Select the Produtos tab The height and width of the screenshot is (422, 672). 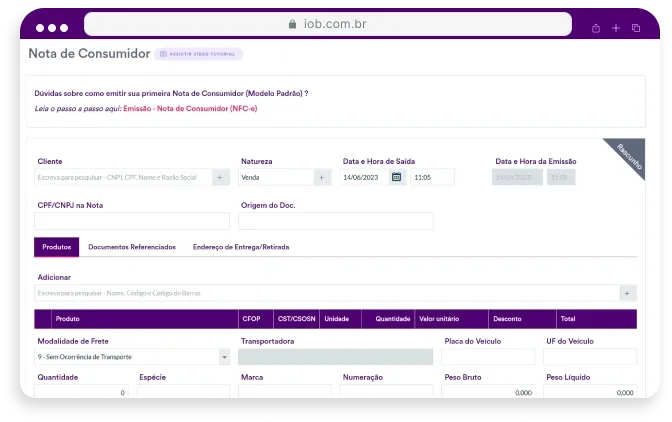point(56,247)
